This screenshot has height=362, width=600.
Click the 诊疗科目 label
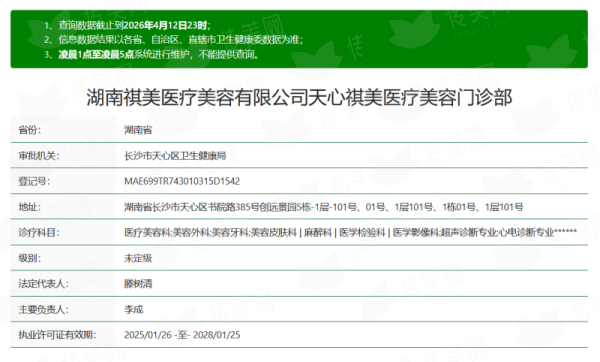click(39, 232)
